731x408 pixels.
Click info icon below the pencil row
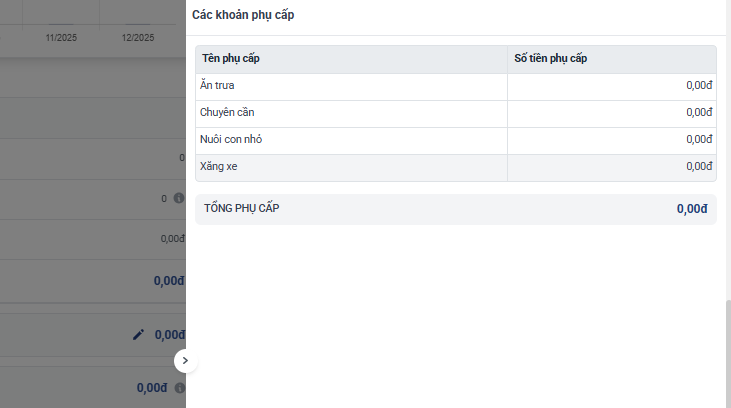pos(180,388)
